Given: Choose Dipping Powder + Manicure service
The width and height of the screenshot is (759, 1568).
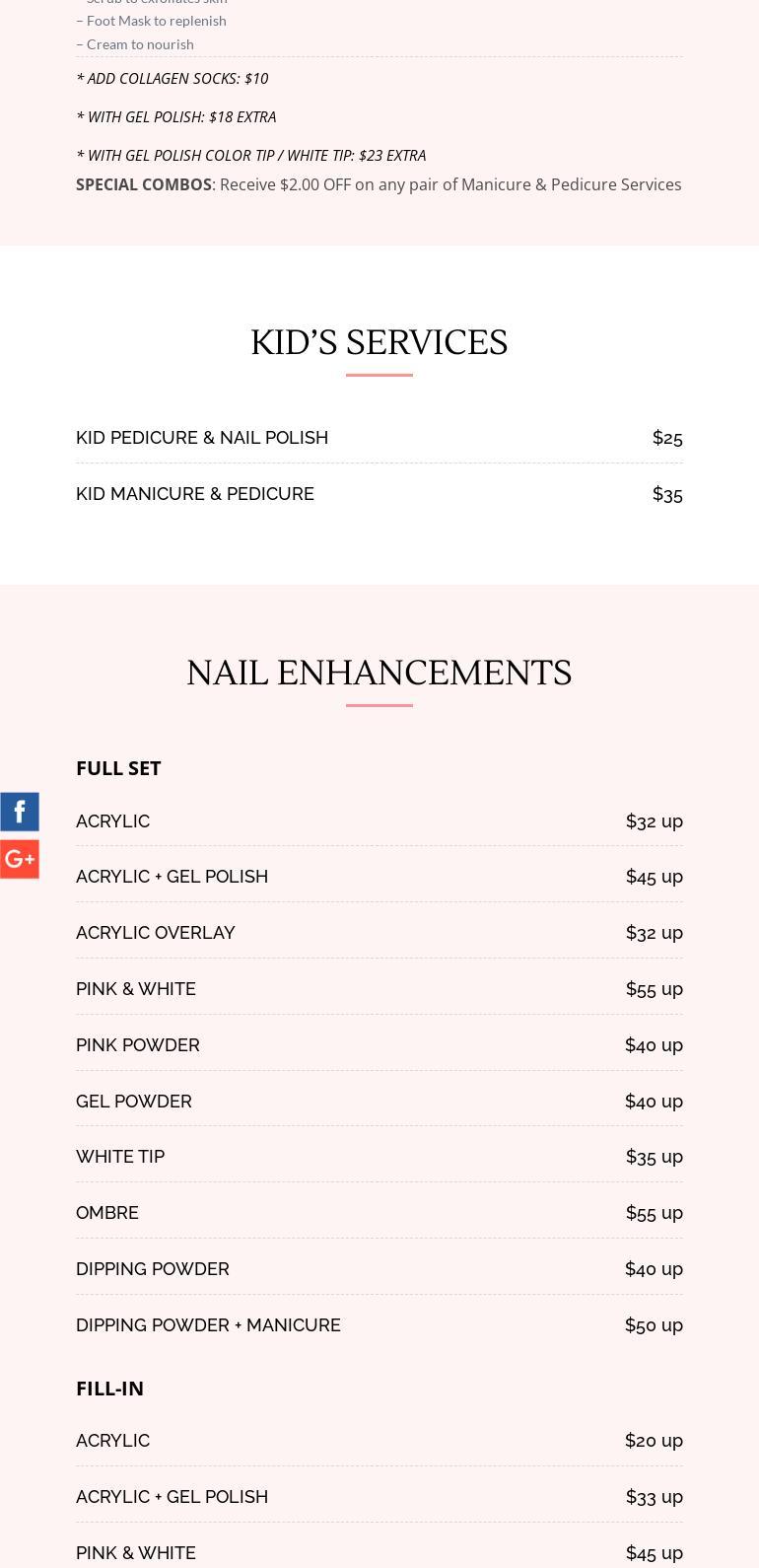Looking at the screenshot, I should (x=208, y=1324).
